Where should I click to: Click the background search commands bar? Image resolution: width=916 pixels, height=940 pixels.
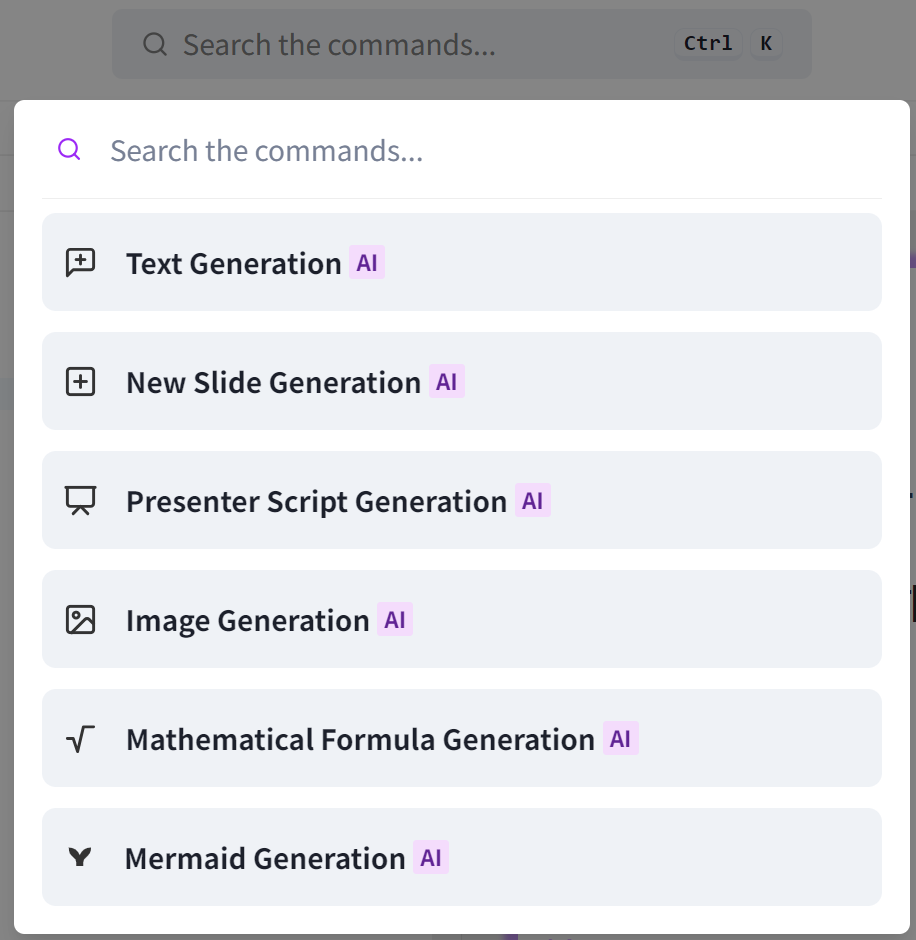point(400,44)
